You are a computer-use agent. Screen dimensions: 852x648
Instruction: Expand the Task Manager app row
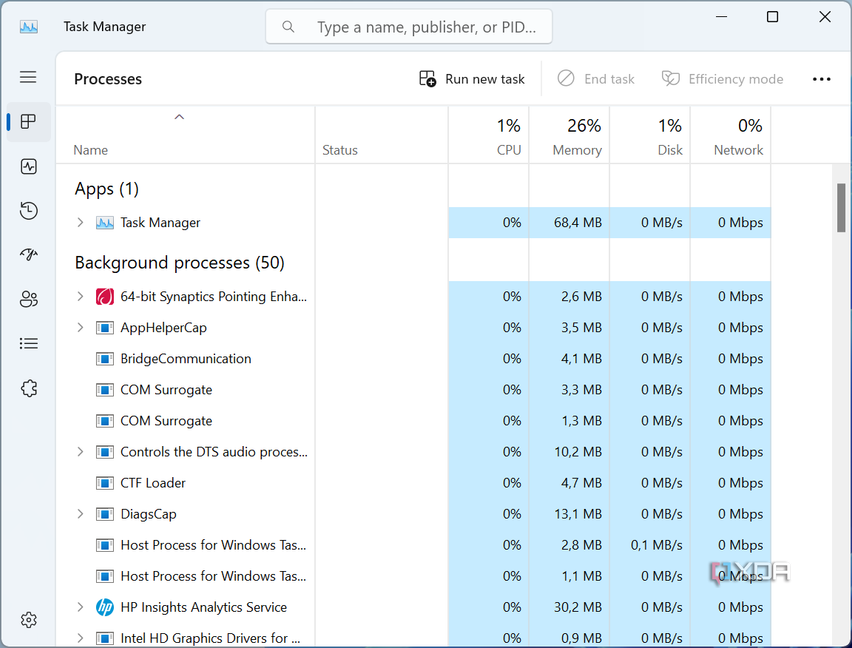tap(80, 223)
